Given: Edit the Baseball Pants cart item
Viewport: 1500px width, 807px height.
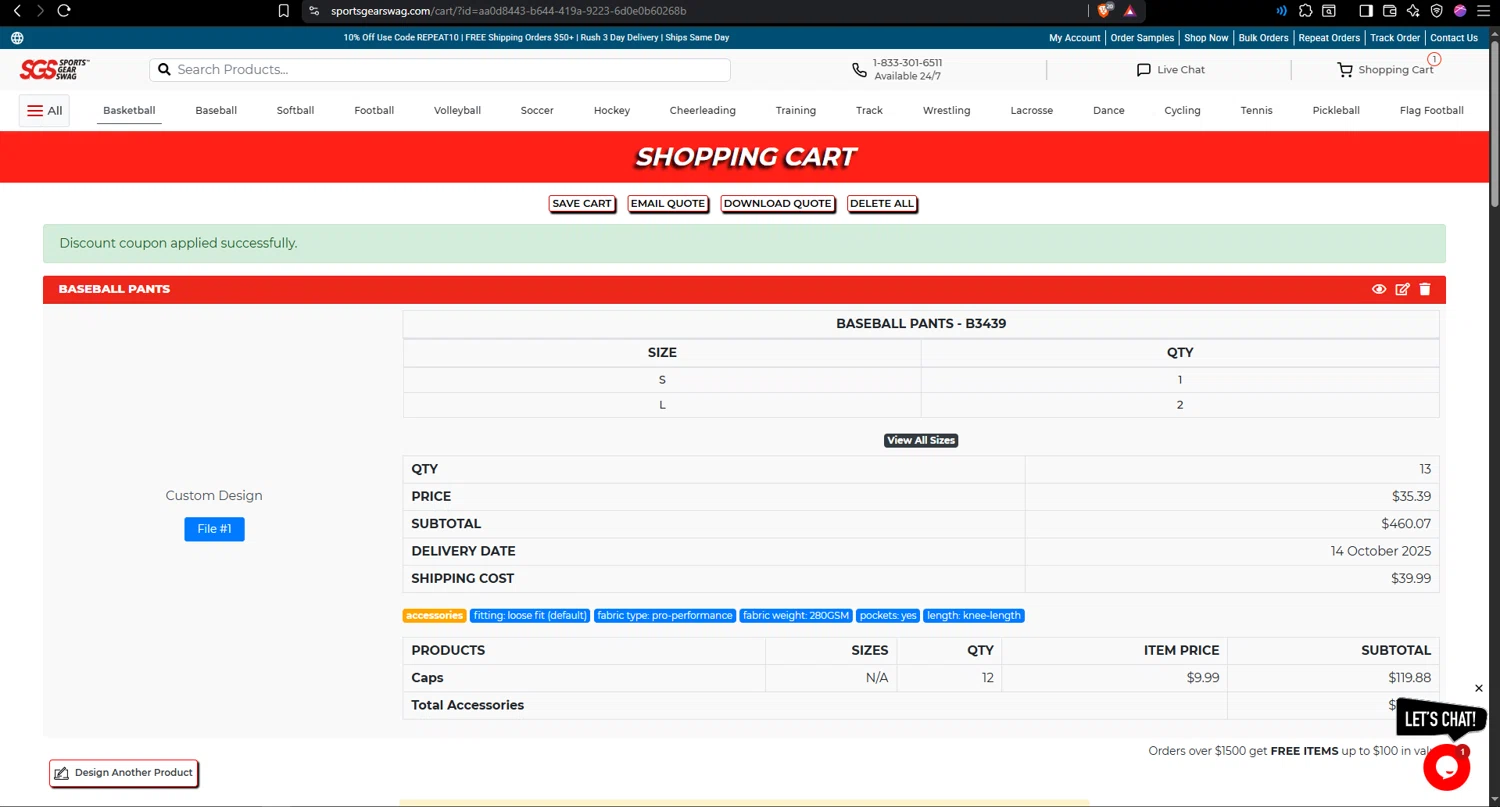Looking at the screenshot, I should pyautogui.click(x=1402, y=289).
